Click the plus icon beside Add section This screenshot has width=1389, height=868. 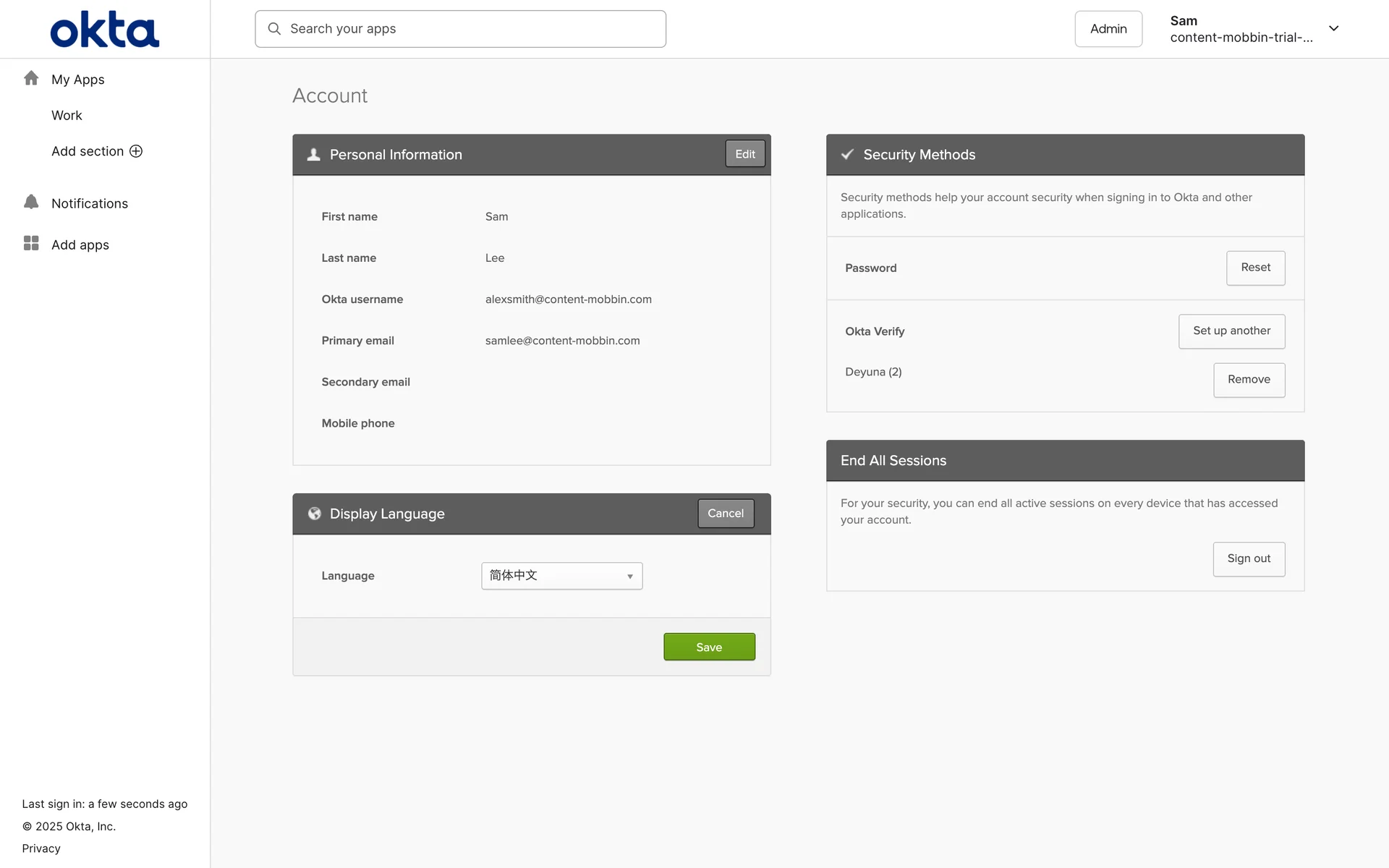pyautogui.click(x=136, y=151)
